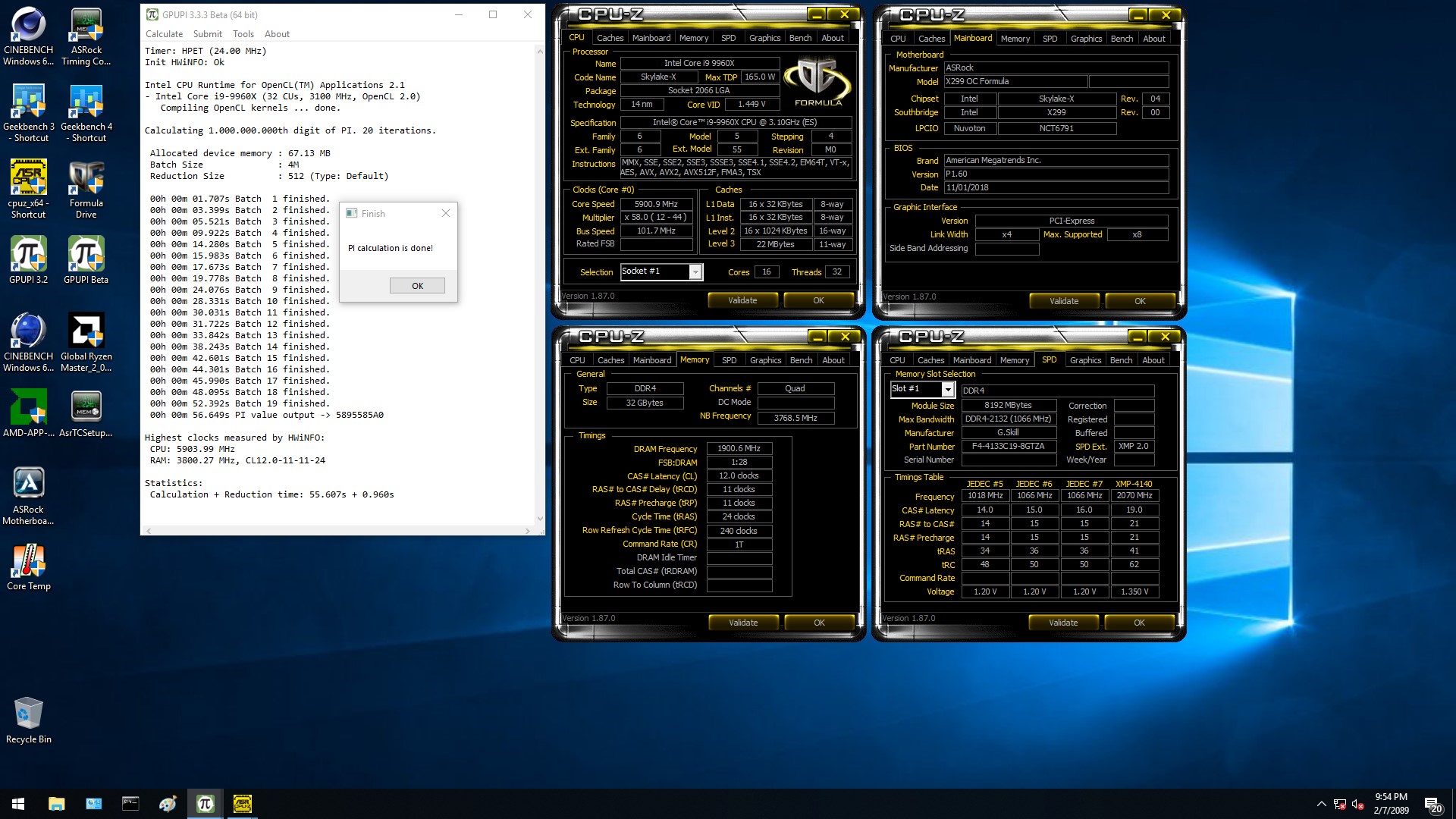The height and width of the screenshot is (819, 1456).
Task: Open the Recycle Bin
Action: [29, 720]
